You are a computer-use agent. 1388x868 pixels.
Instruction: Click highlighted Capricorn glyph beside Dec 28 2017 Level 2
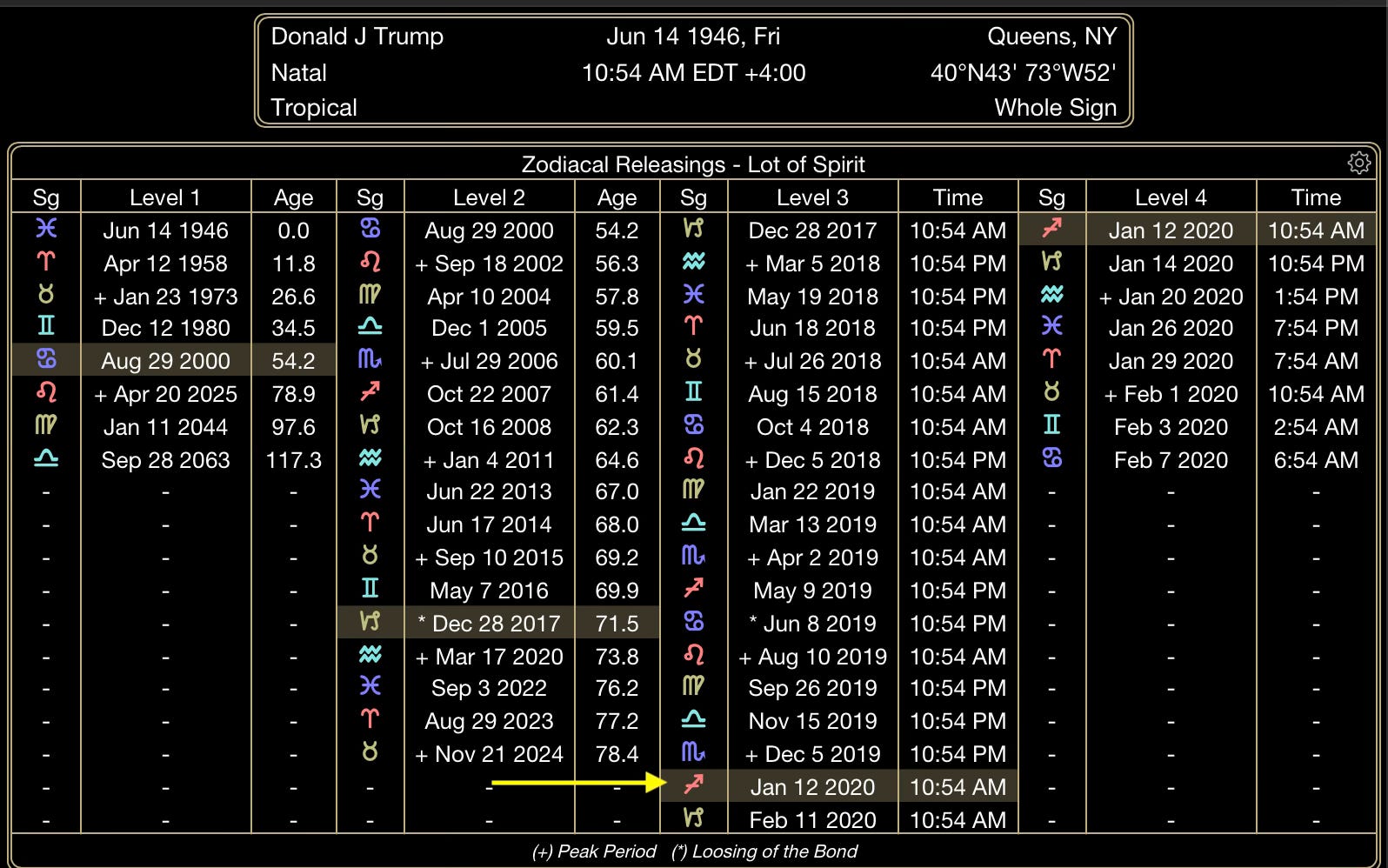[x=370, y=622]
